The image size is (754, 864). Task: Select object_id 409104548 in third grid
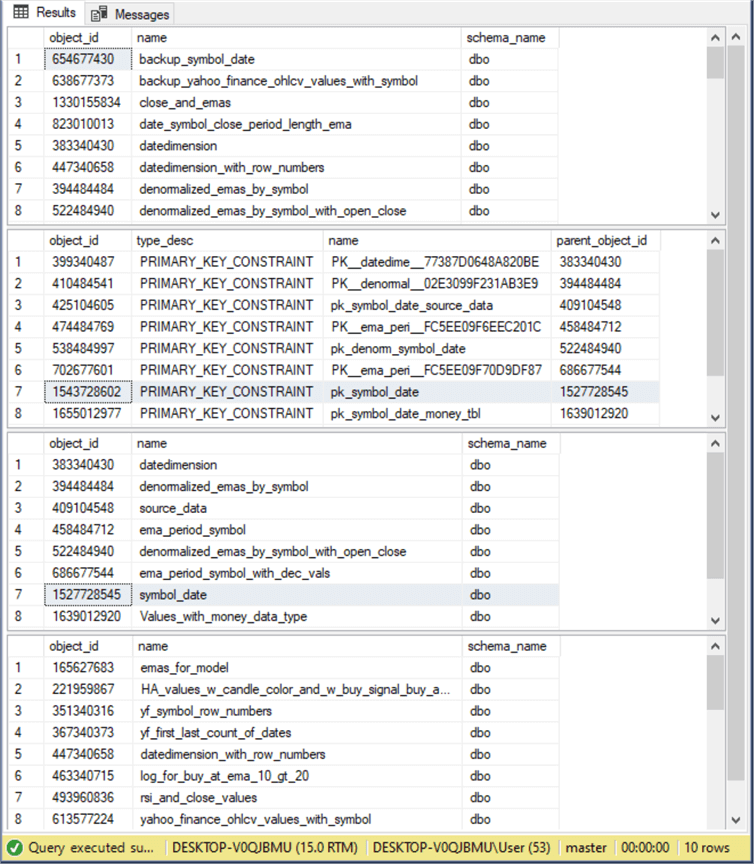[x=88, y=508]
